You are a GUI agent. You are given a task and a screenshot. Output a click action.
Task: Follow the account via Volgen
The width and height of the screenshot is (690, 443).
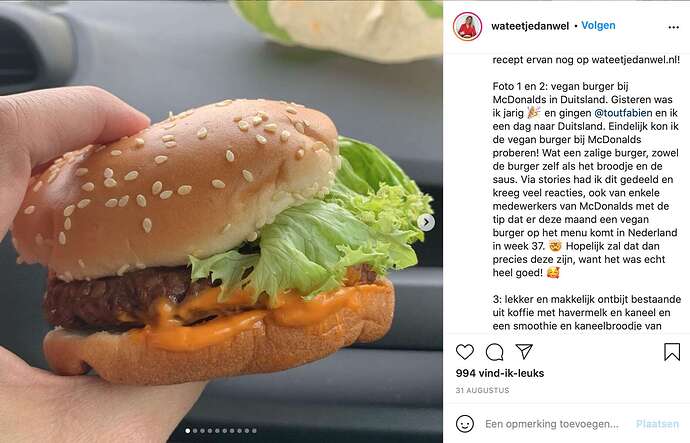click(x=598, y=26)
